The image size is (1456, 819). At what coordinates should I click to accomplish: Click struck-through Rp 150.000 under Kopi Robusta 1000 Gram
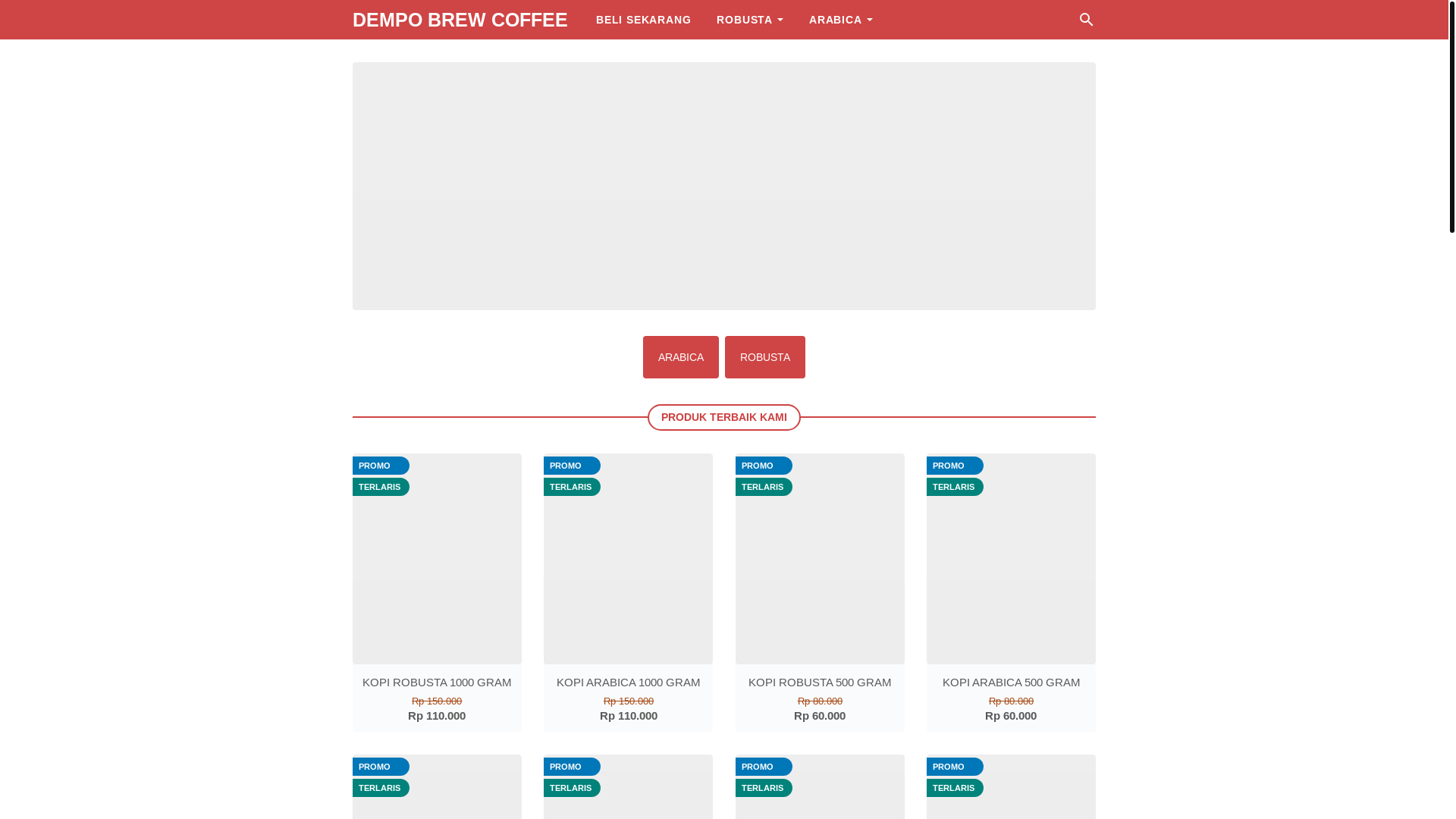pyautogui.click(x=437, y=701)
